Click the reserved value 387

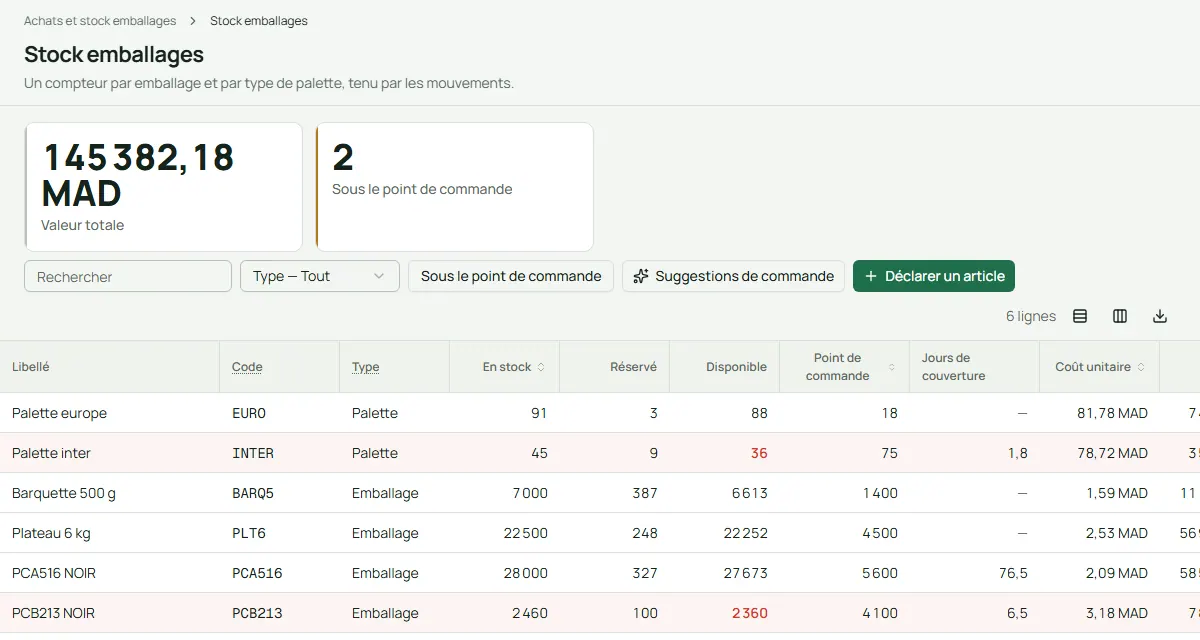tap(645, 493)
